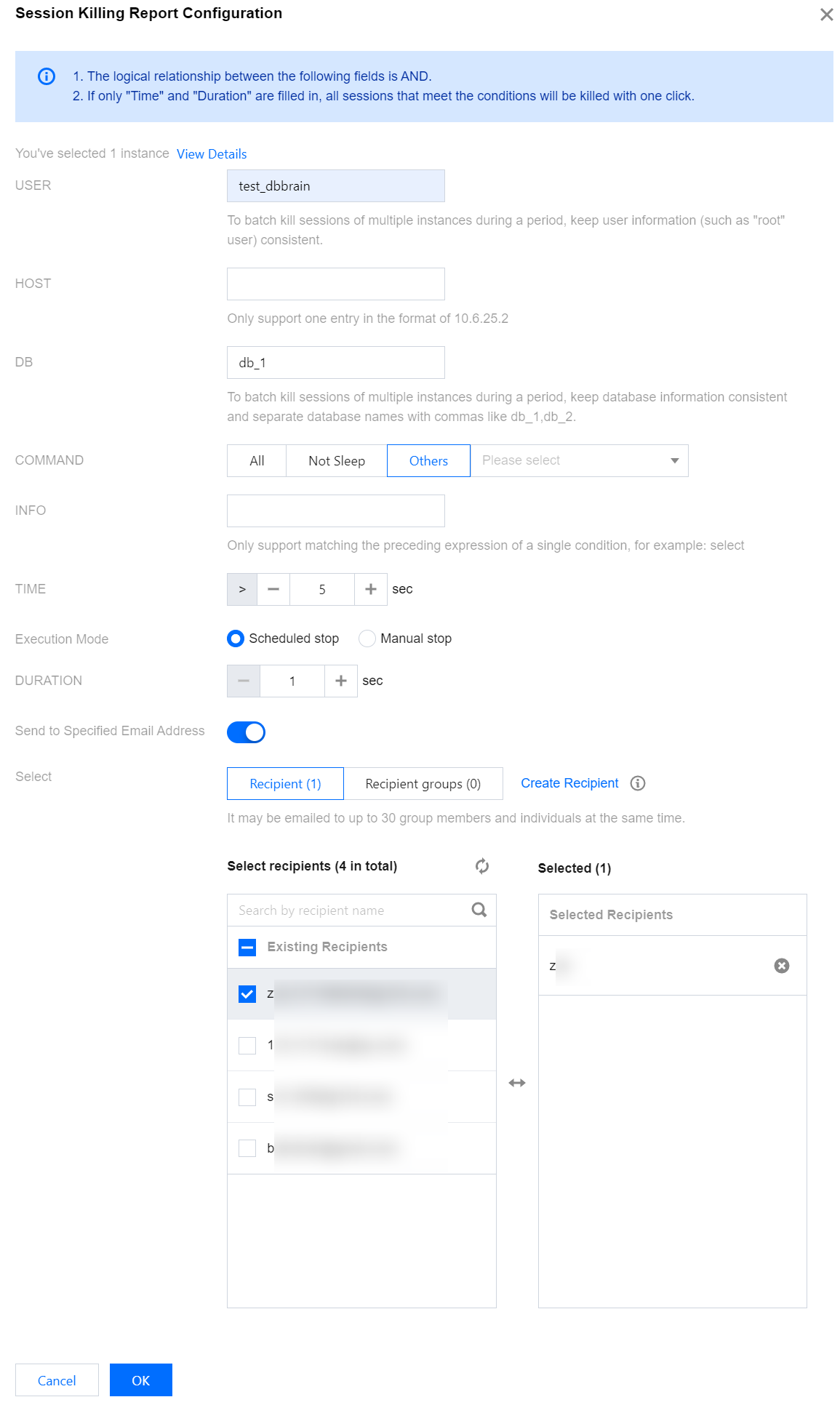
Task: Click the search magnifier icon in recipients
Action: (x=479, y=910)
